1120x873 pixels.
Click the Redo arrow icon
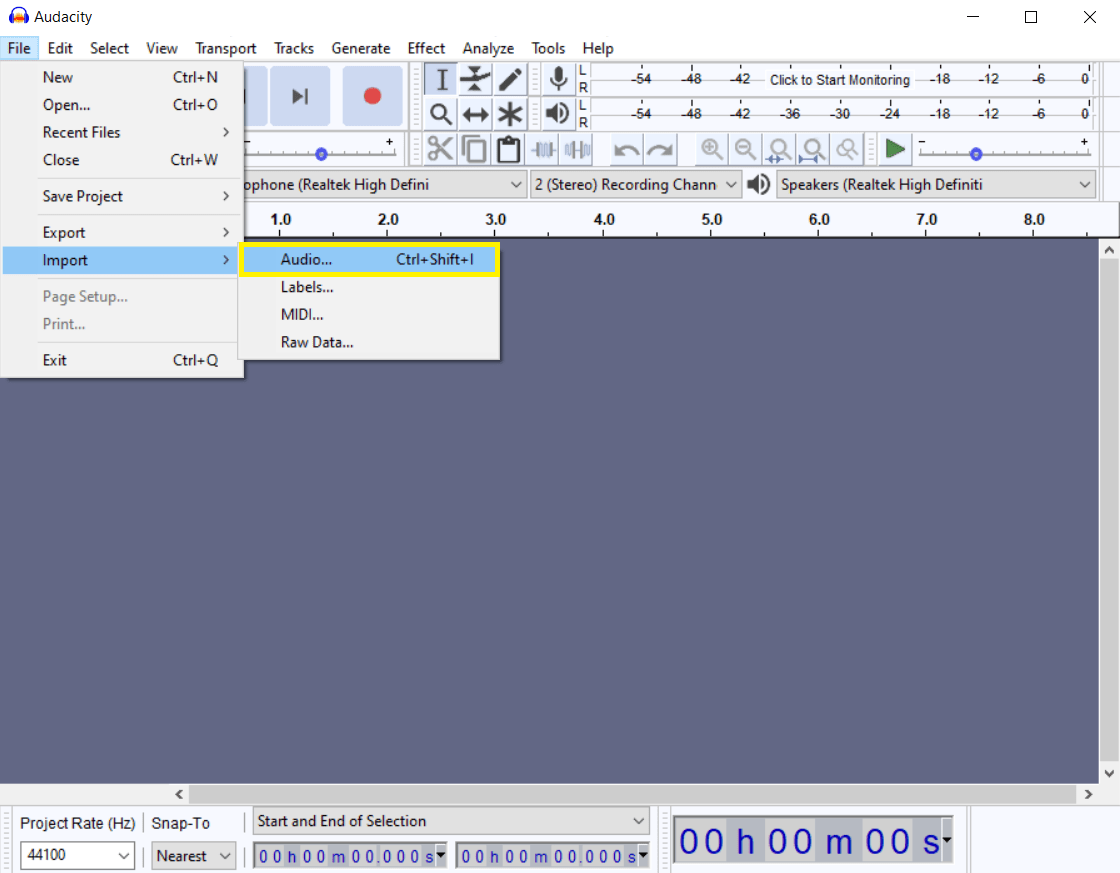(660, 149)
